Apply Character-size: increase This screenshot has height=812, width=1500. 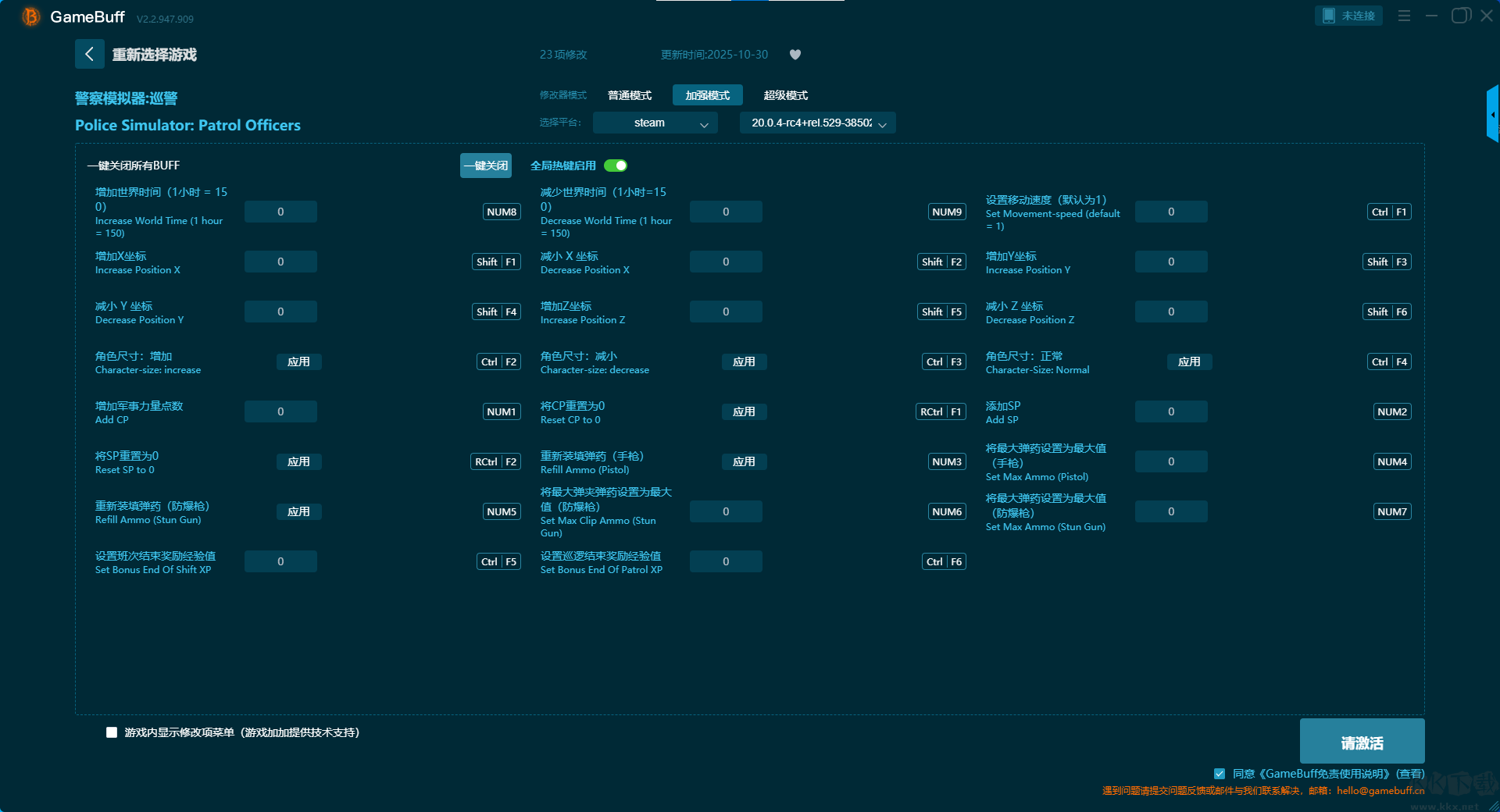pyautogui.click(x=298, y=361)
